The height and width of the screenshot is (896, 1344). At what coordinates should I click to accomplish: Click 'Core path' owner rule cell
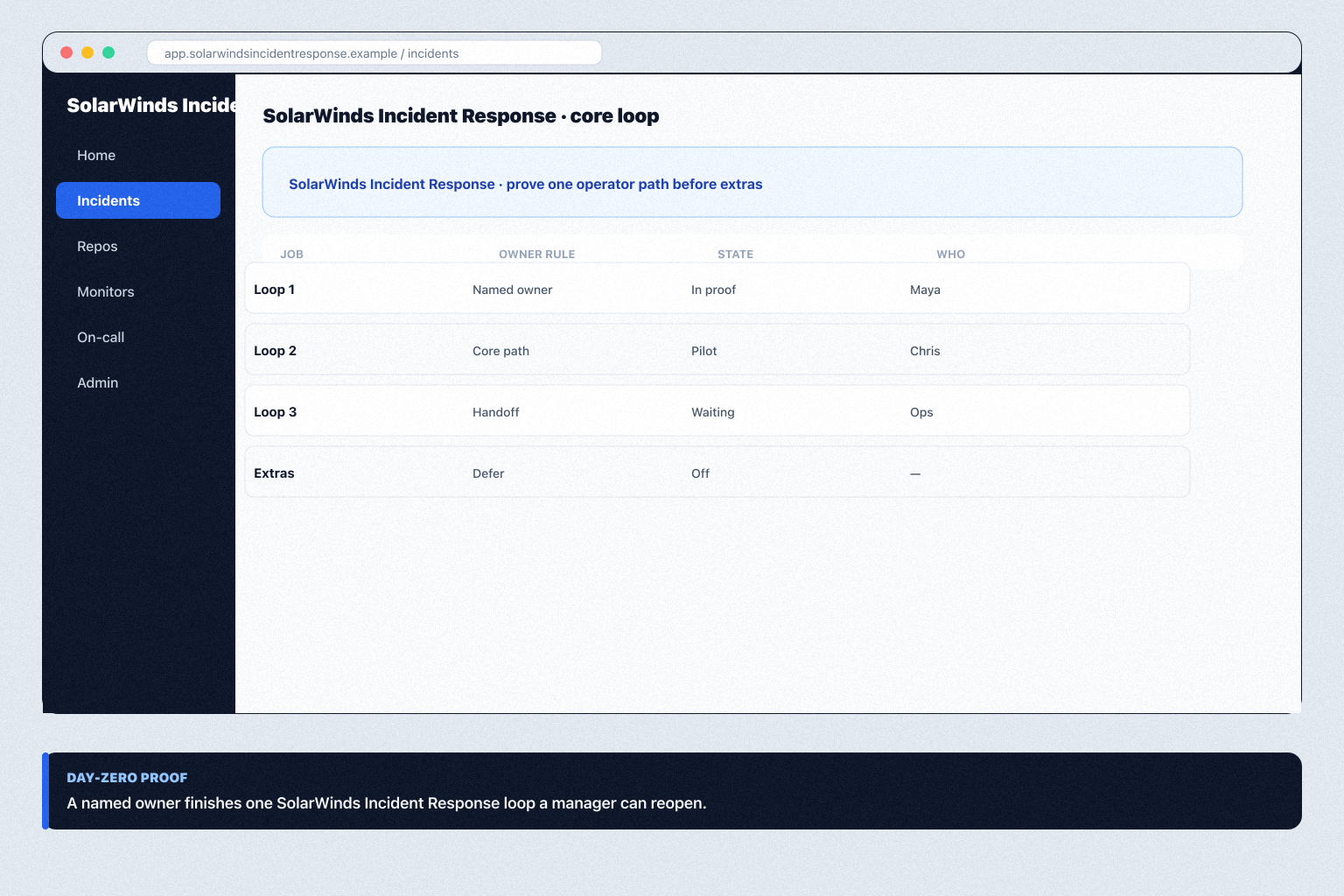pyautogui.click(x=500, y=351)
